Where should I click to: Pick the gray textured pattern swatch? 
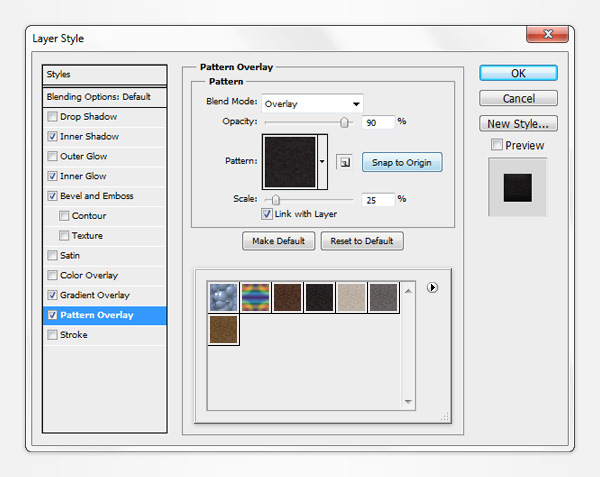[384, 297]
